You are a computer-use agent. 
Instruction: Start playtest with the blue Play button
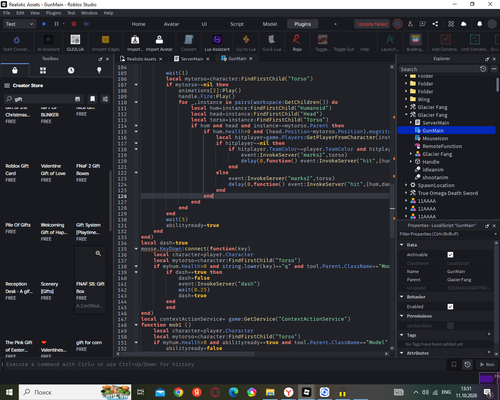[44, 24]
